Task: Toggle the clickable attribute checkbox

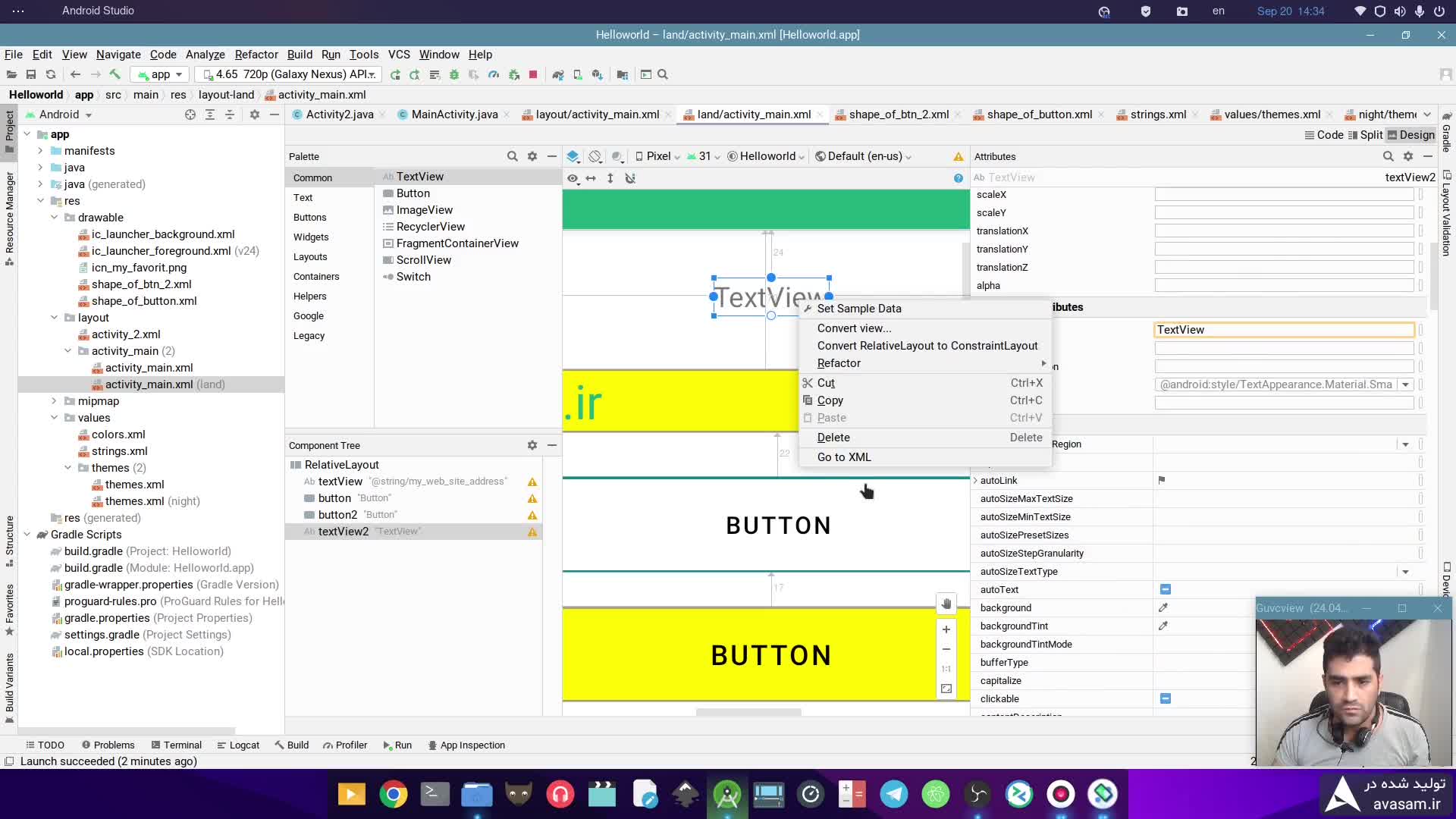Action: click(1166, 698)
